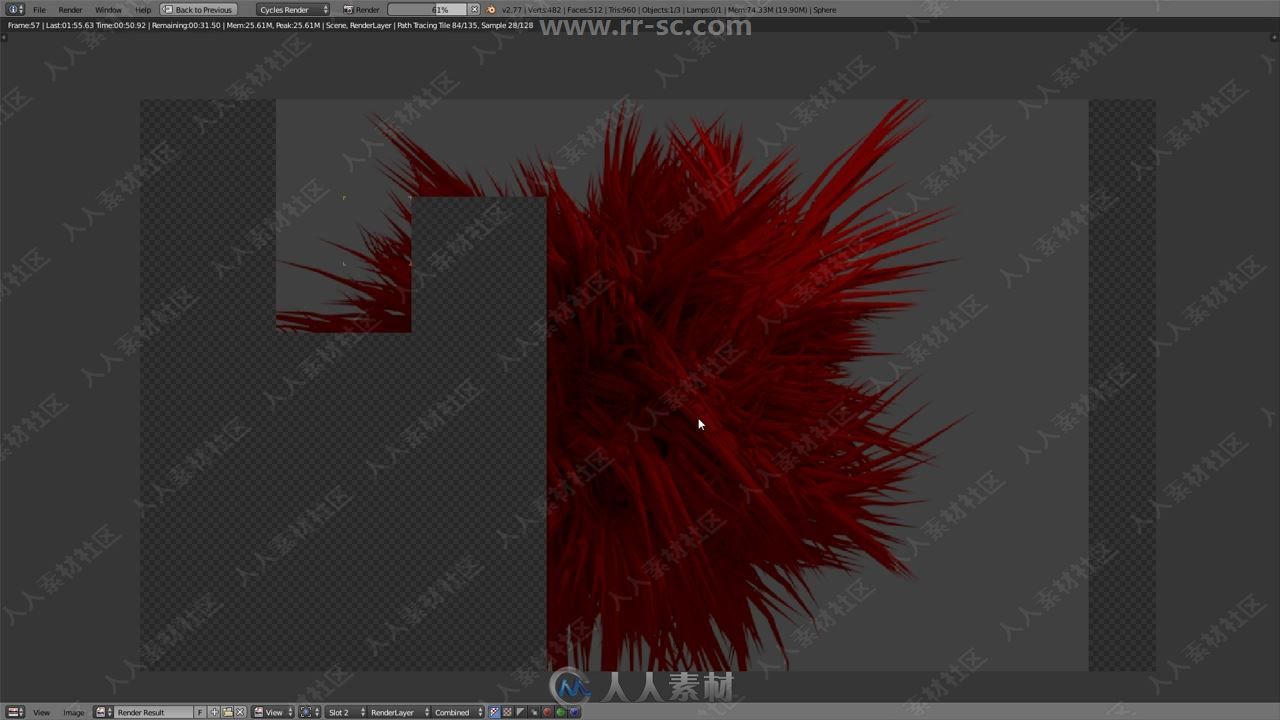The width and height of the screenshot is (1280, 720).
Task: Open the View menu in the image editor
Action: [x=41, y=712]
